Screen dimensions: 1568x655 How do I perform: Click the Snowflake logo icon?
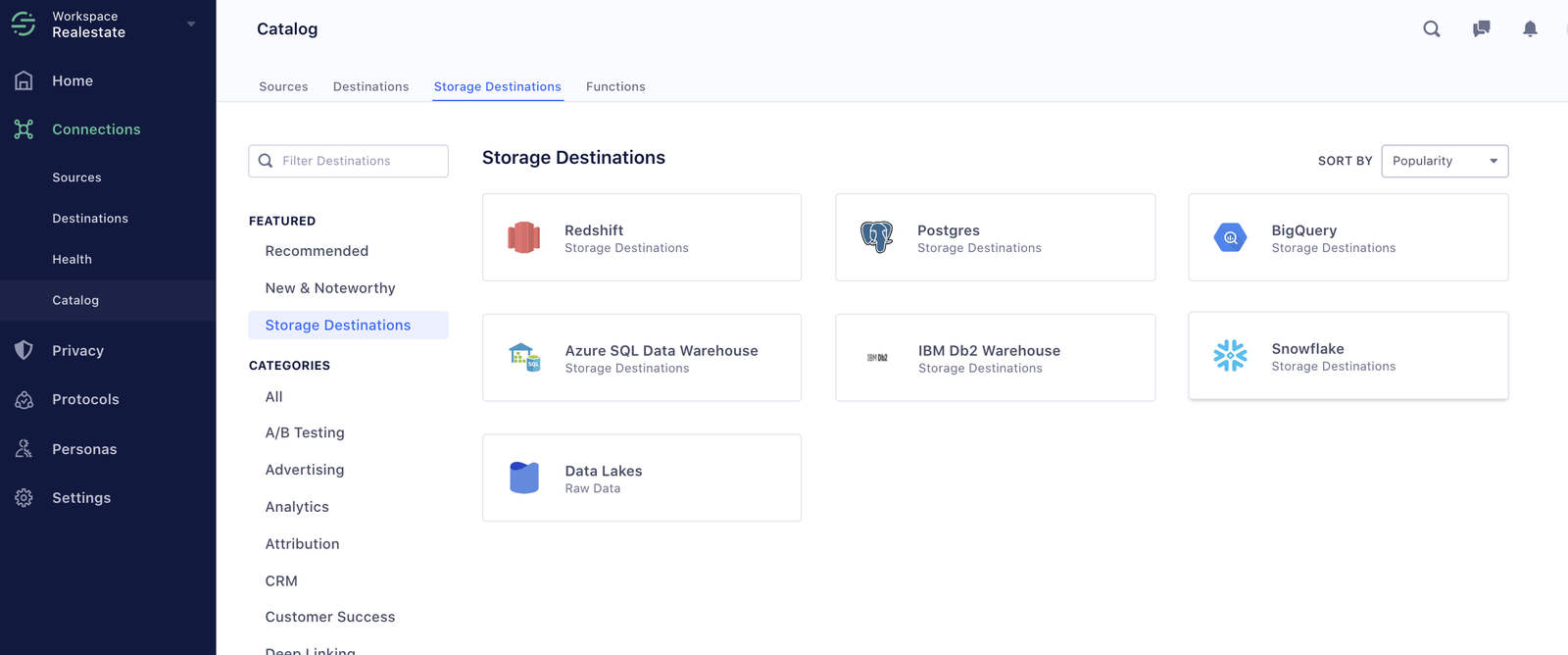1231,355
